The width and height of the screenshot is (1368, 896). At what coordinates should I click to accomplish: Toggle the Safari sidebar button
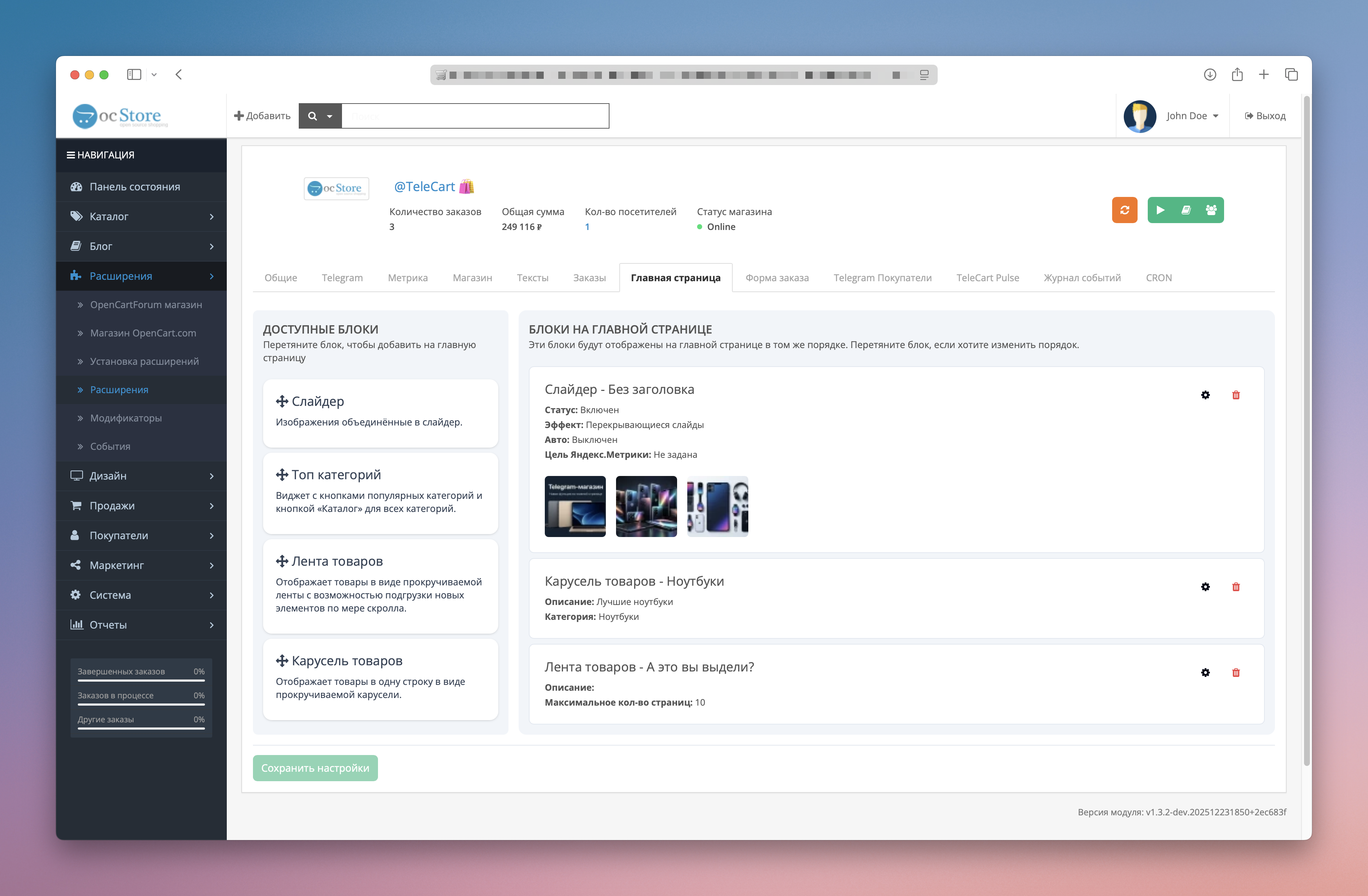(x=134, y=74)
